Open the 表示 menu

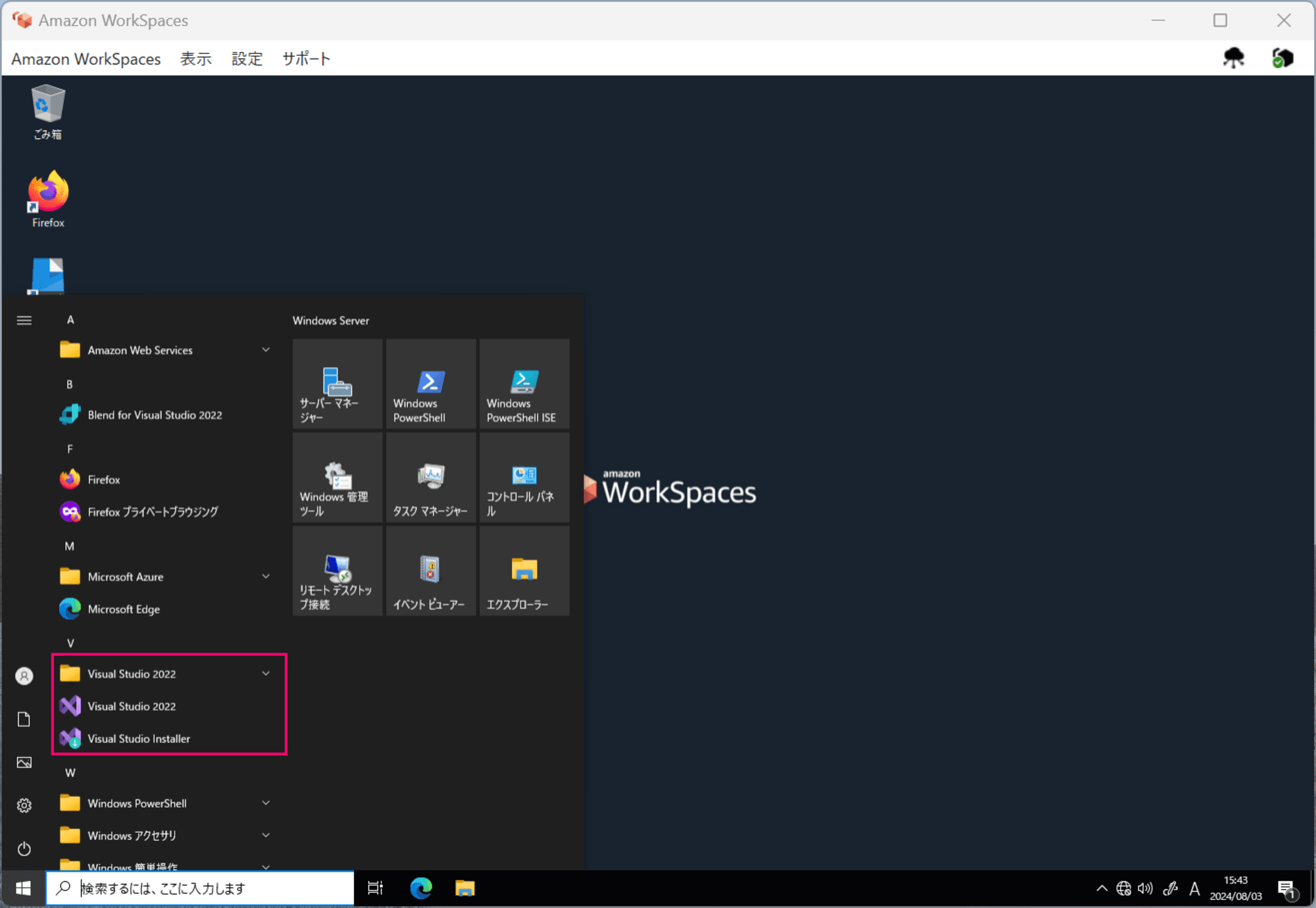coord(196,59)
